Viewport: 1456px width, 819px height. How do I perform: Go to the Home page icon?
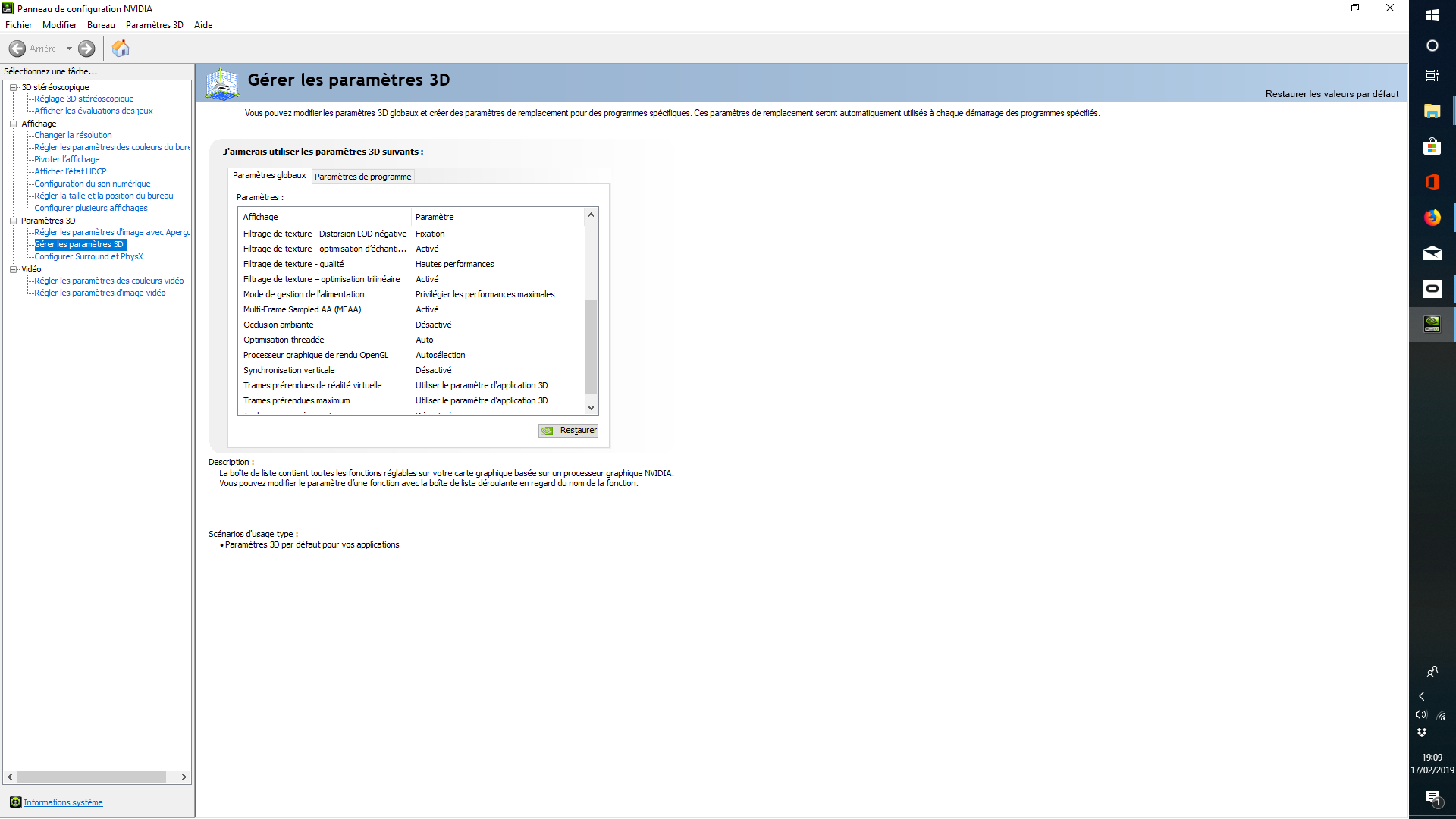(121, 49)
